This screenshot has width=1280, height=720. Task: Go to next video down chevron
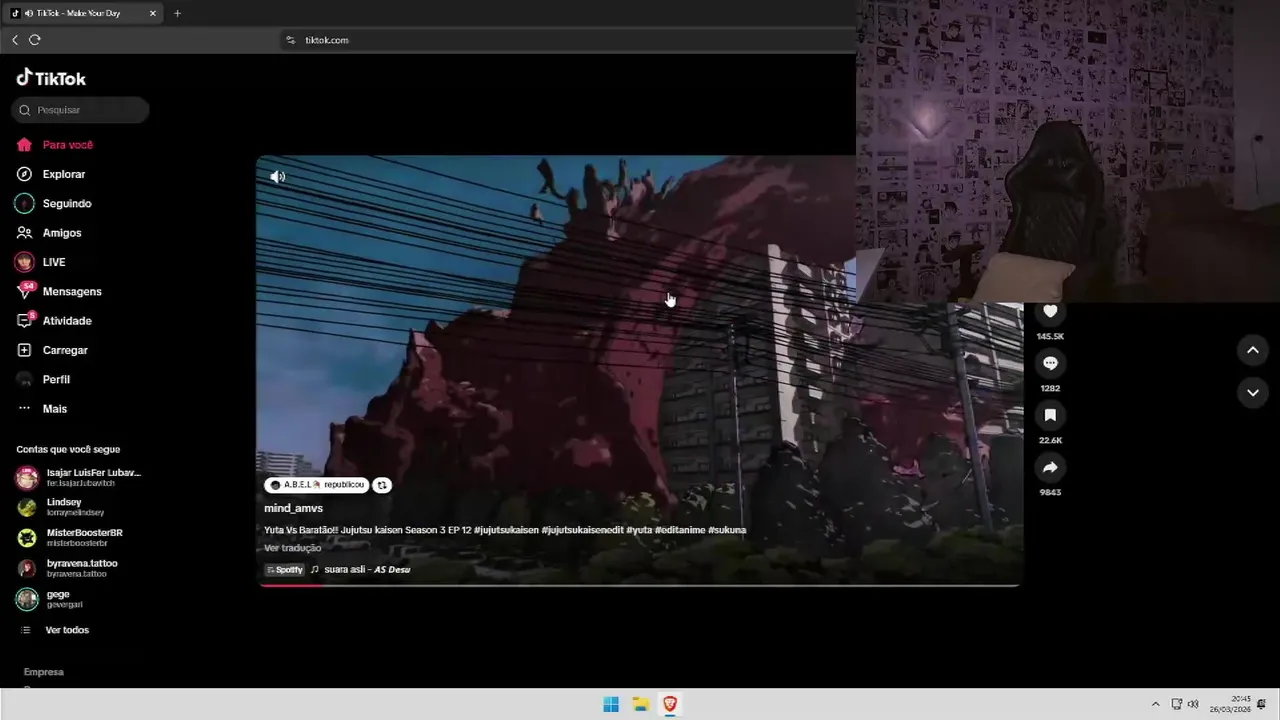tap(1253, 393)
